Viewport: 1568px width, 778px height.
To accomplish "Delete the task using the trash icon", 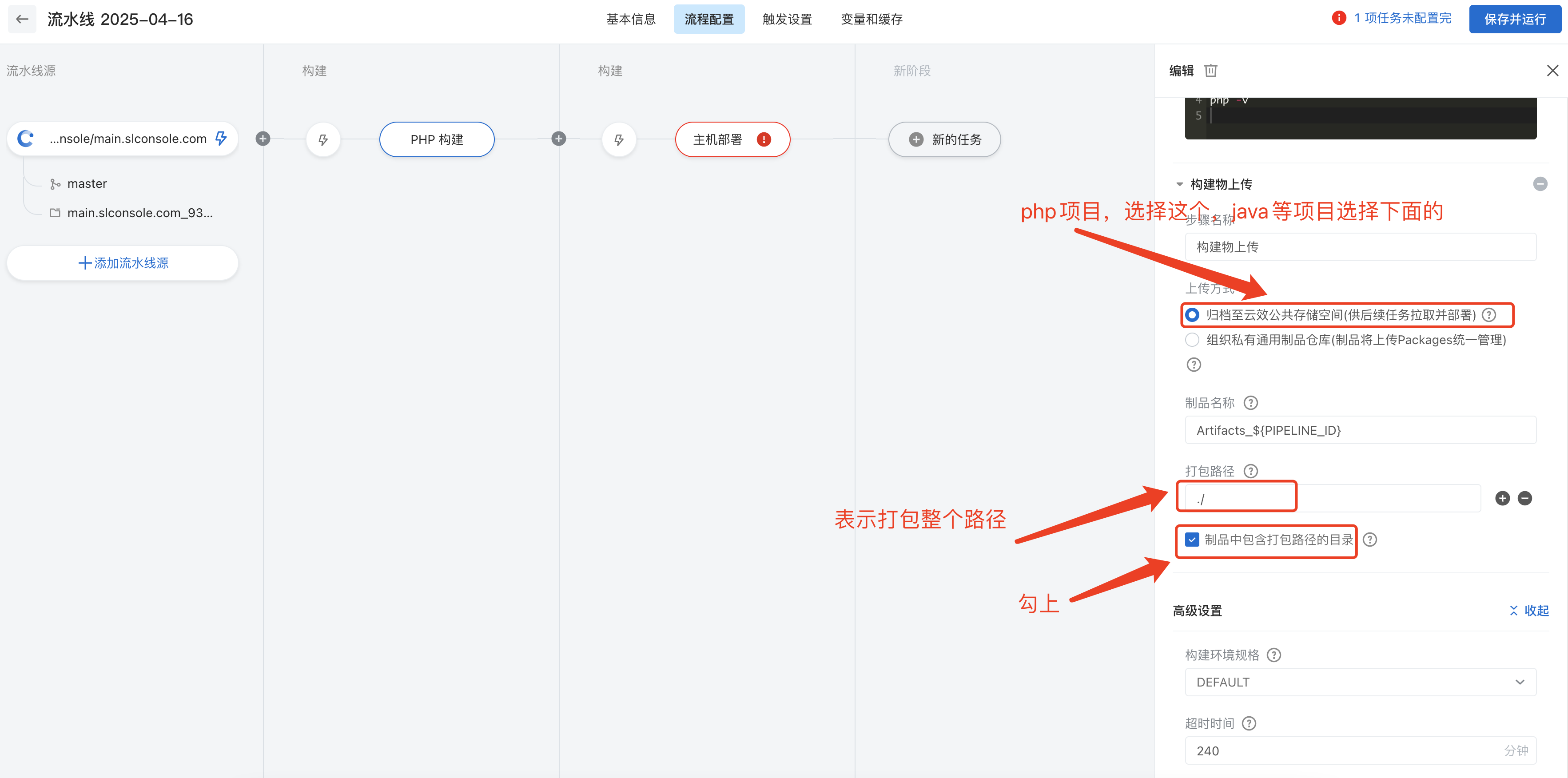I will (x=1210, y=71).
